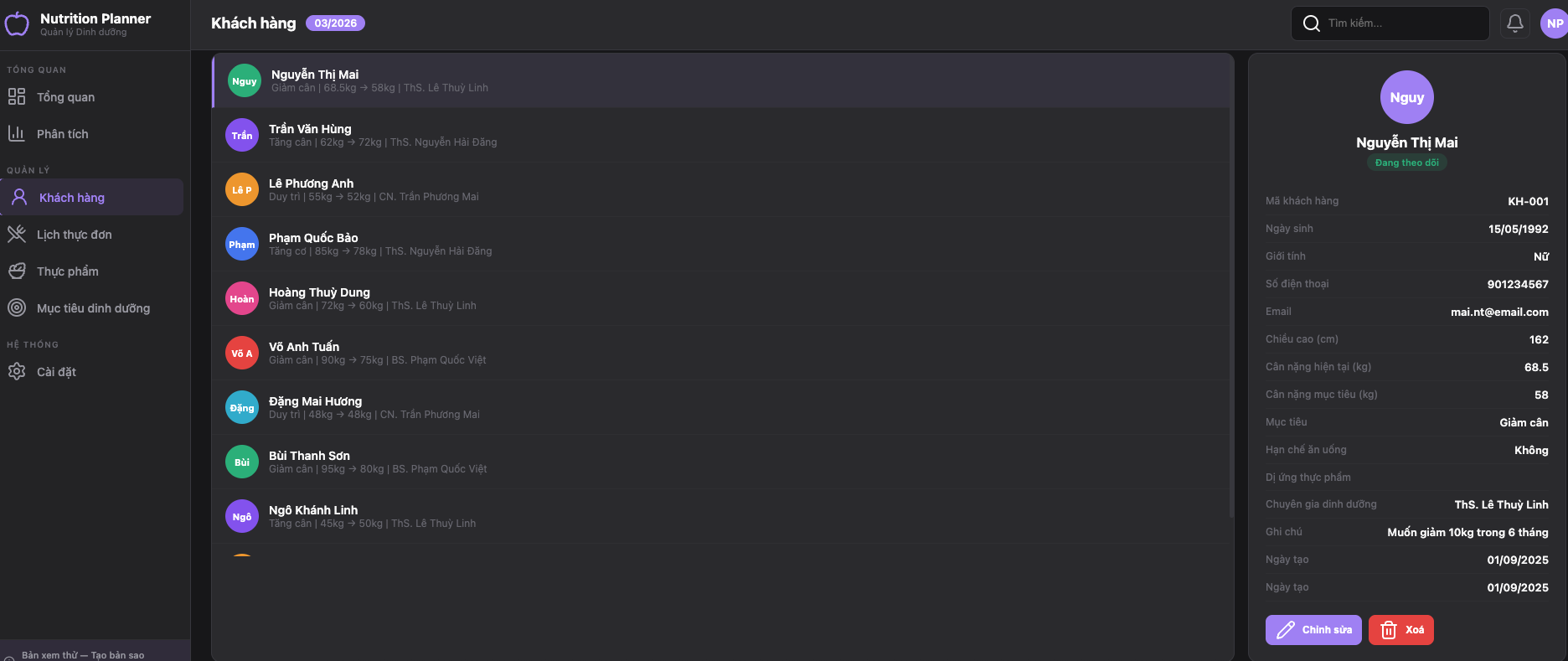The height and width of the screenshot is (661, 1568).
Task: Select customer Trần Văn Hùng
Action: point(721,135)
